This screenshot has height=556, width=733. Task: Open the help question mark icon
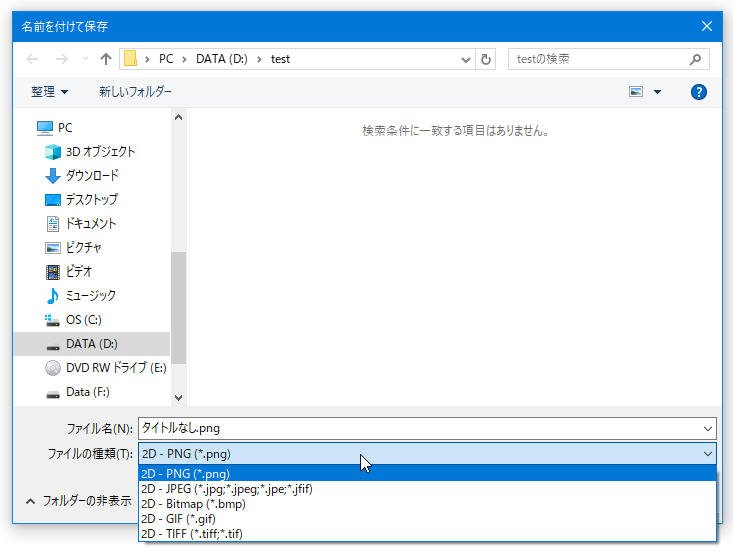[x=698, y=92]
